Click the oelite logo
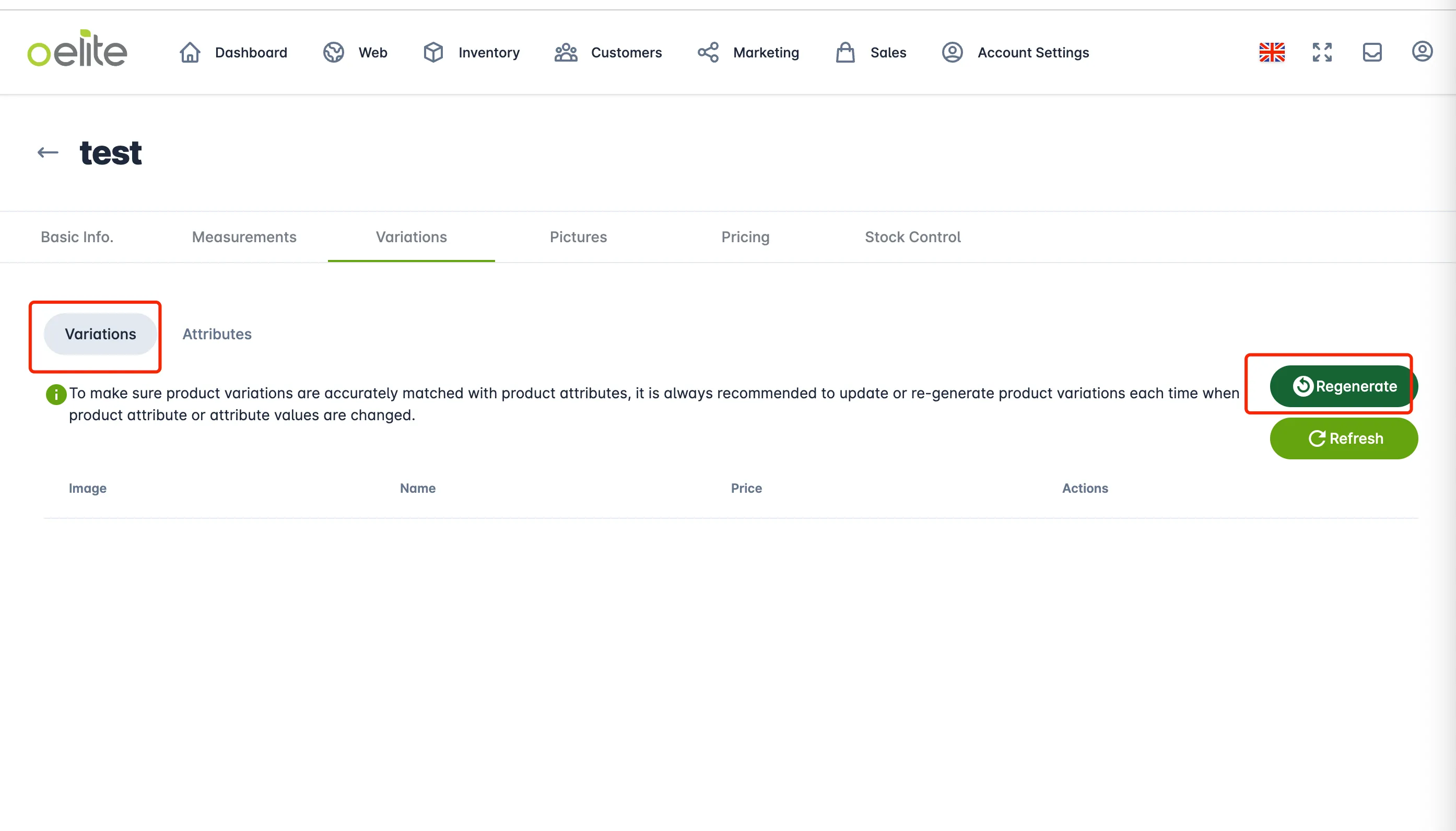The width and height of the screenshot is (1456, 831). 77,49
